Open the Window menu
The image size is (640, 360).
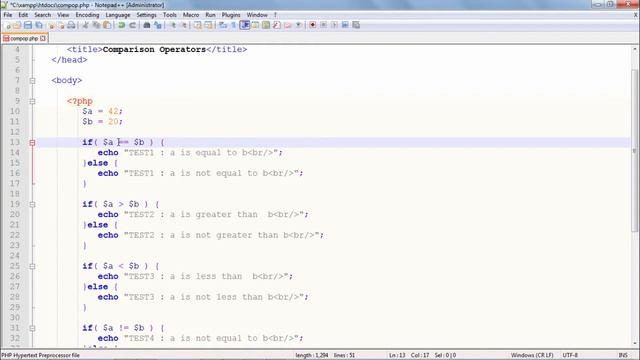tap(257, 15)
